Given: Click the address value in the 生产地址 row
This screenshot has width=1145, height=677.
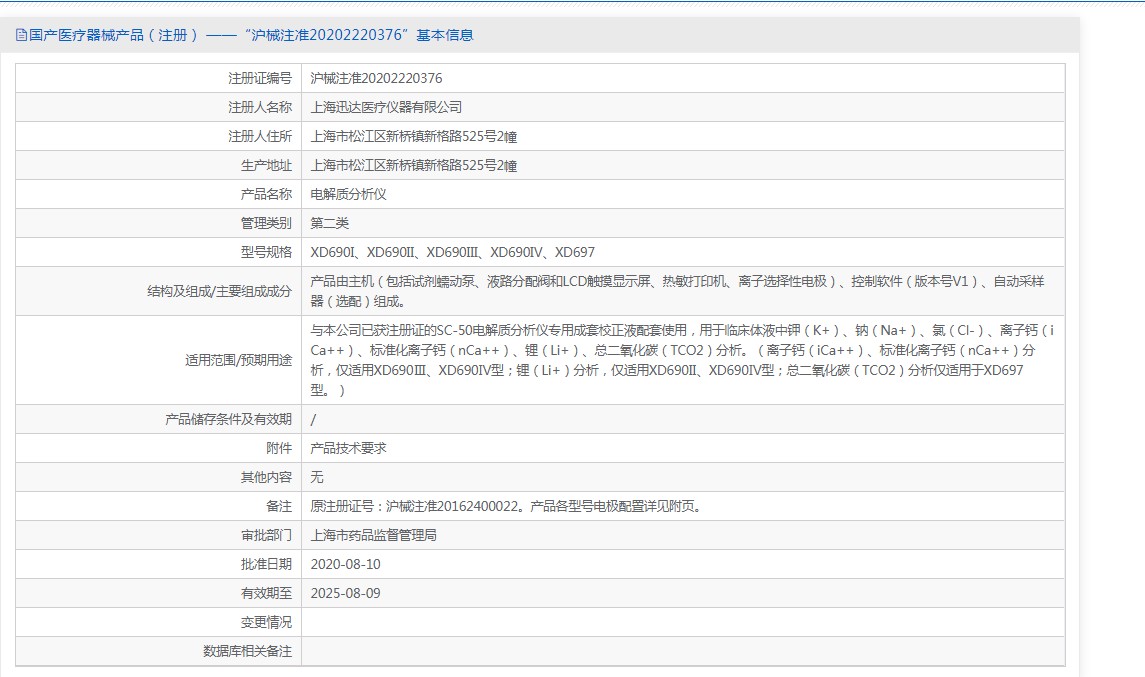Looking at the screenshot, I should click(413, 166).
